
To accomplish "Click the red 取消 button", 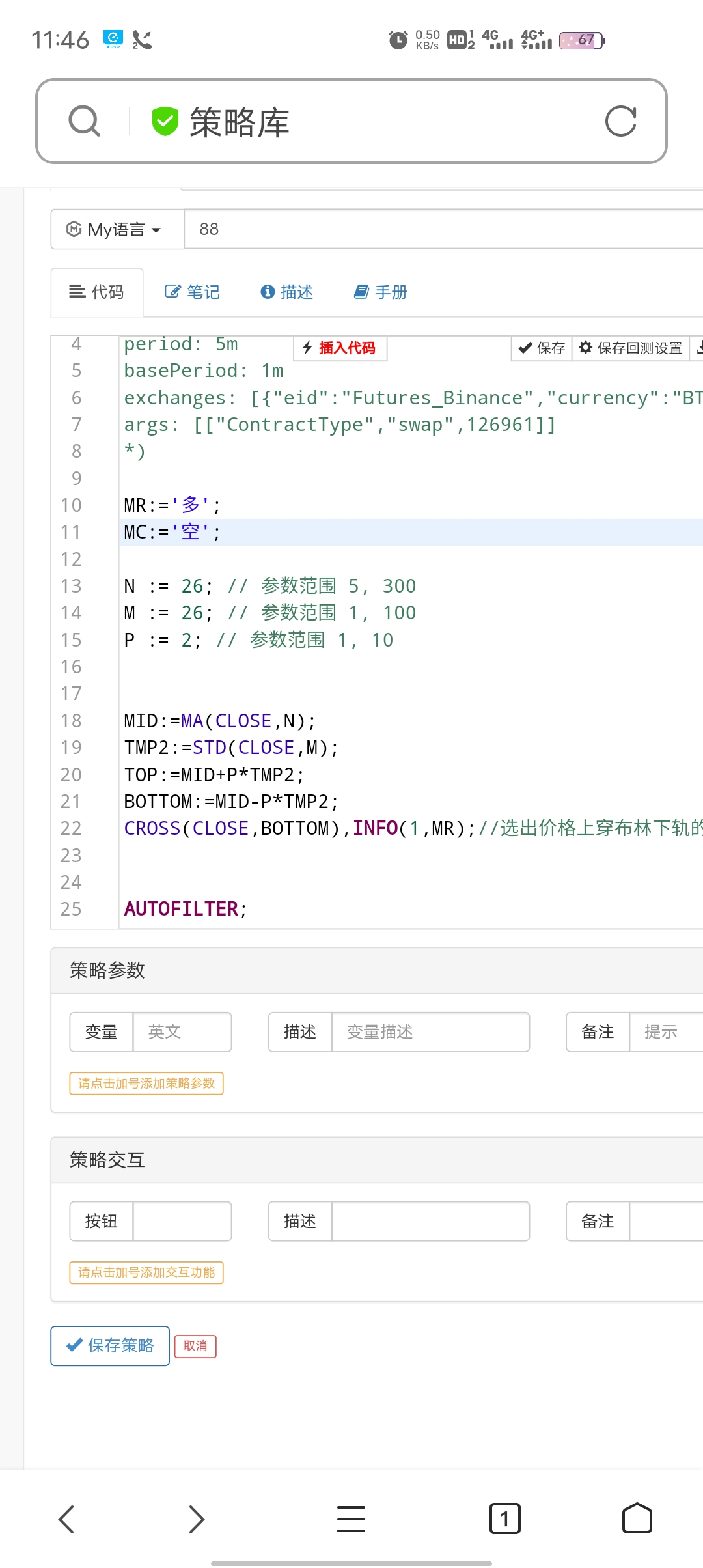I will point(195,1346).
